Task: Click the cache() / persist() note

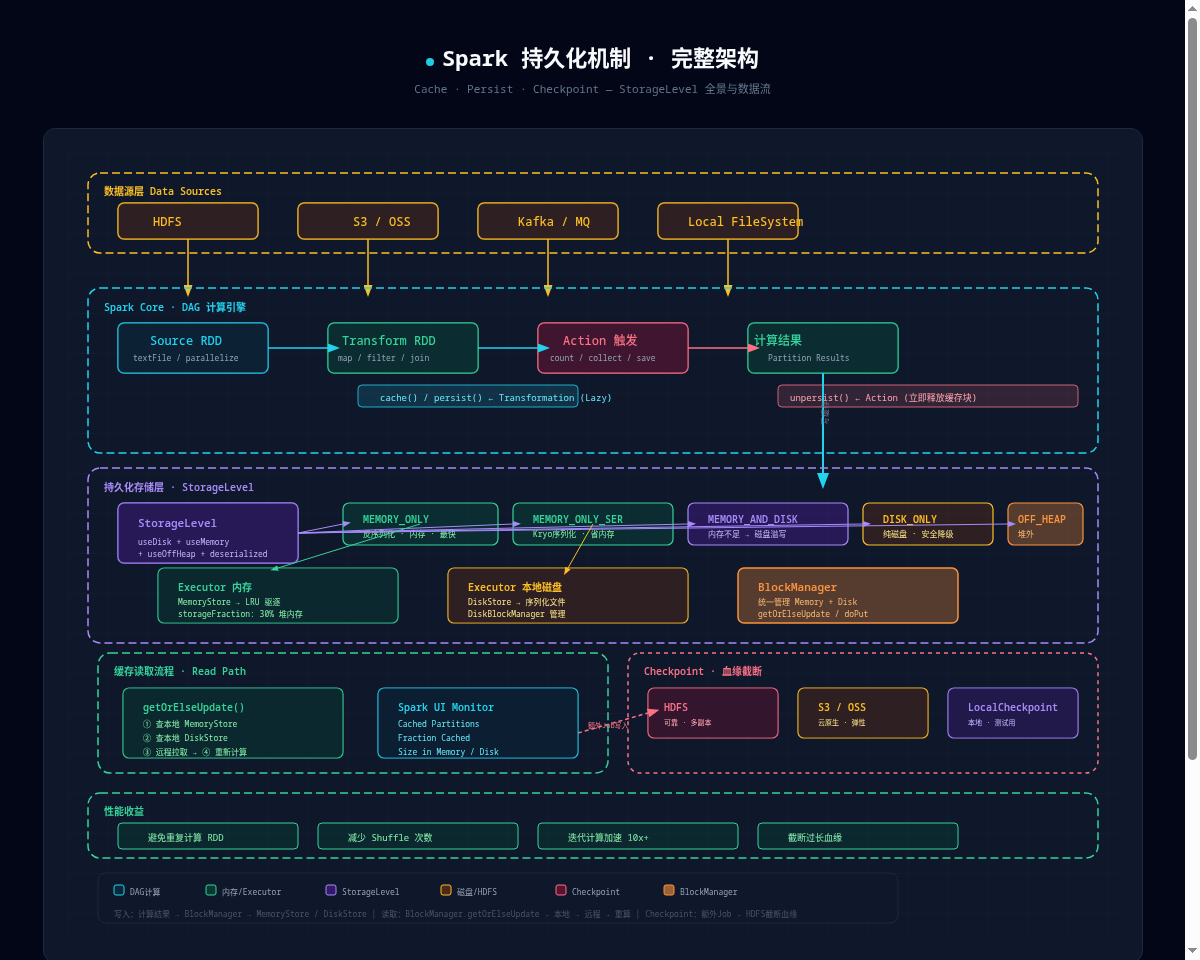Action: point(468,396)
